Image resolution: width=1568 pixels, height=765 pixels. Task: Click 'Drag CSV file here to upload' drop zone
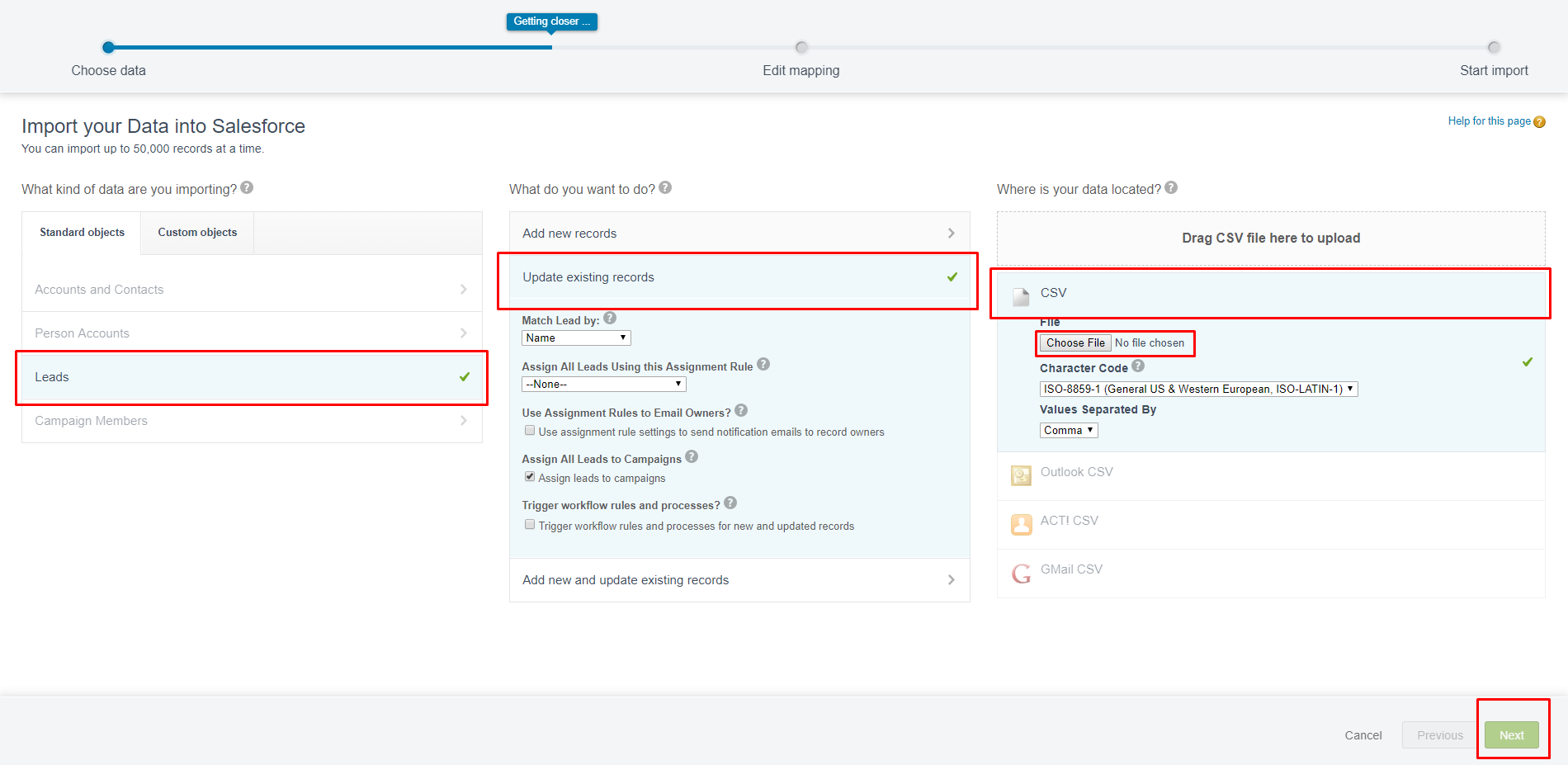pos(1271,238)
